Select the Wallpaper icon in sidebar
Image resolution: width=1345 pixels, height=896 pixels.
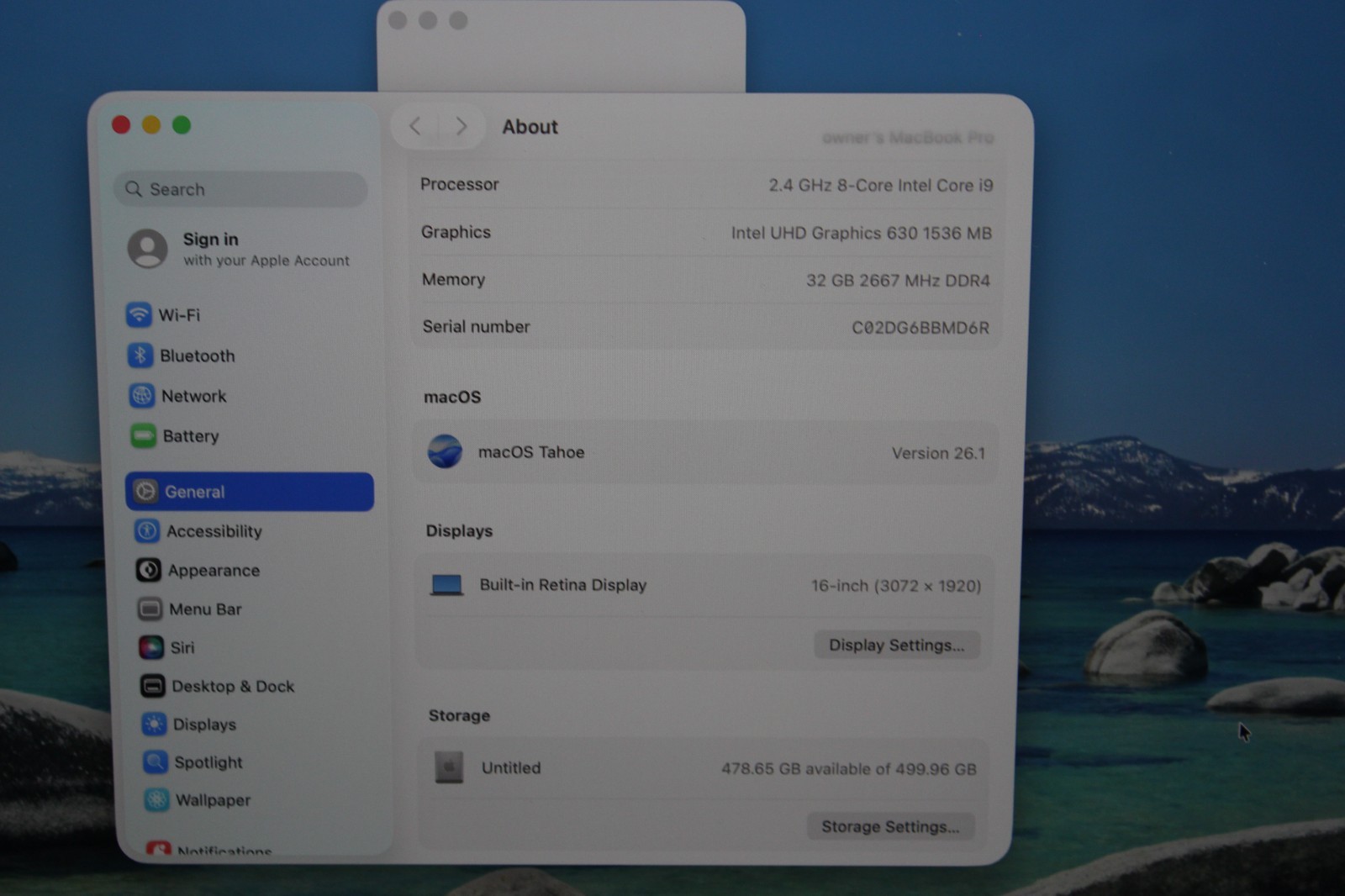(x=157, y=799)
